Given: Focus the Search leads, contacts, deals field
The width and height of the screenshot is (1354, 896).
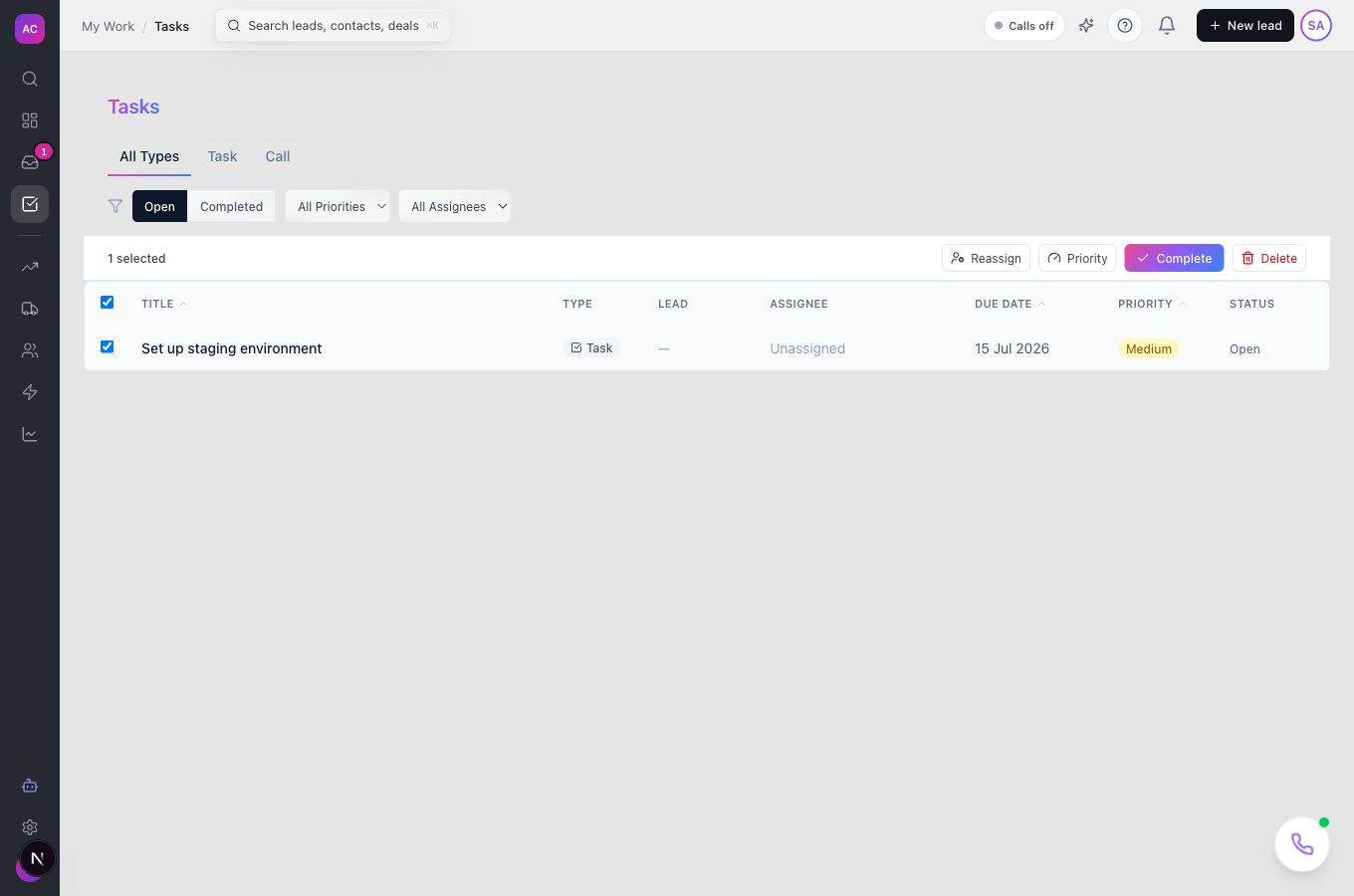Looking at the screenshot, I should [334, 26].
